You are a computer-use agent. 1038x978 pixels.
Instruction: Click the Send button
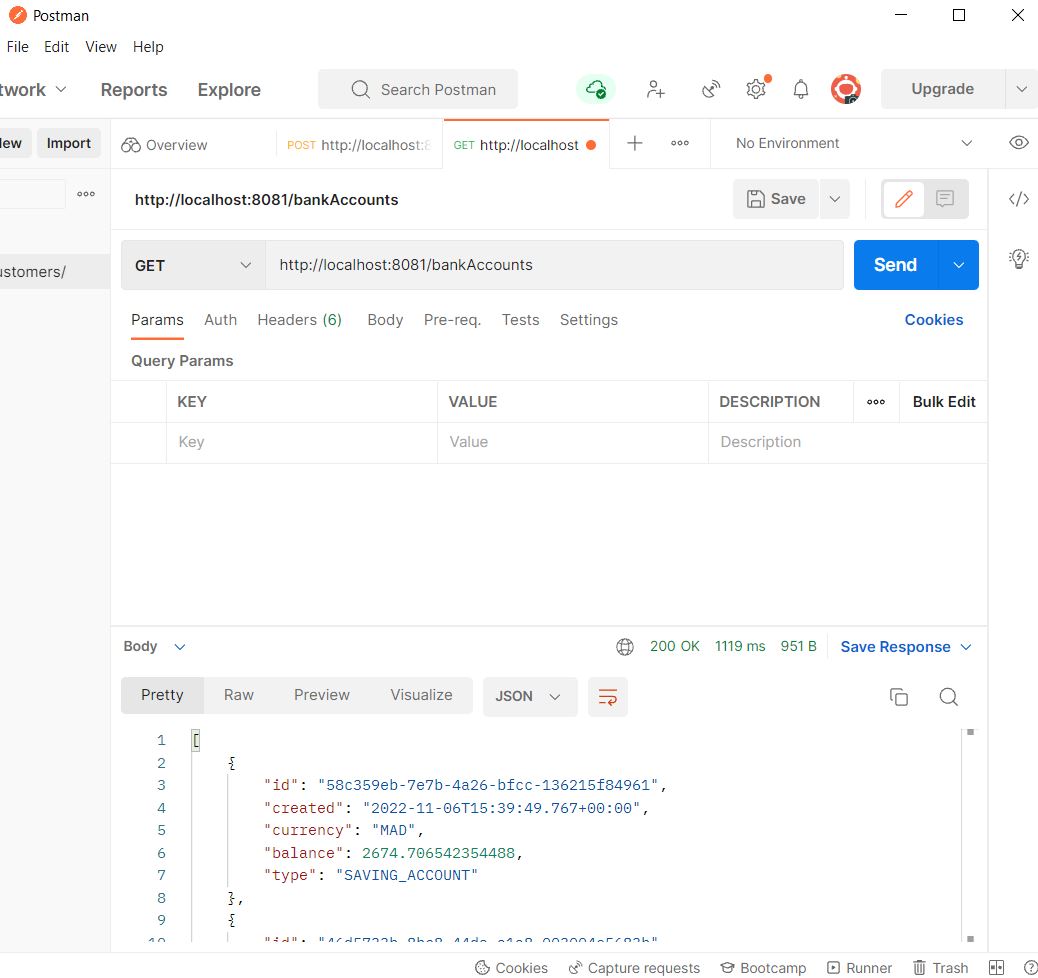(x=895, y=265)
